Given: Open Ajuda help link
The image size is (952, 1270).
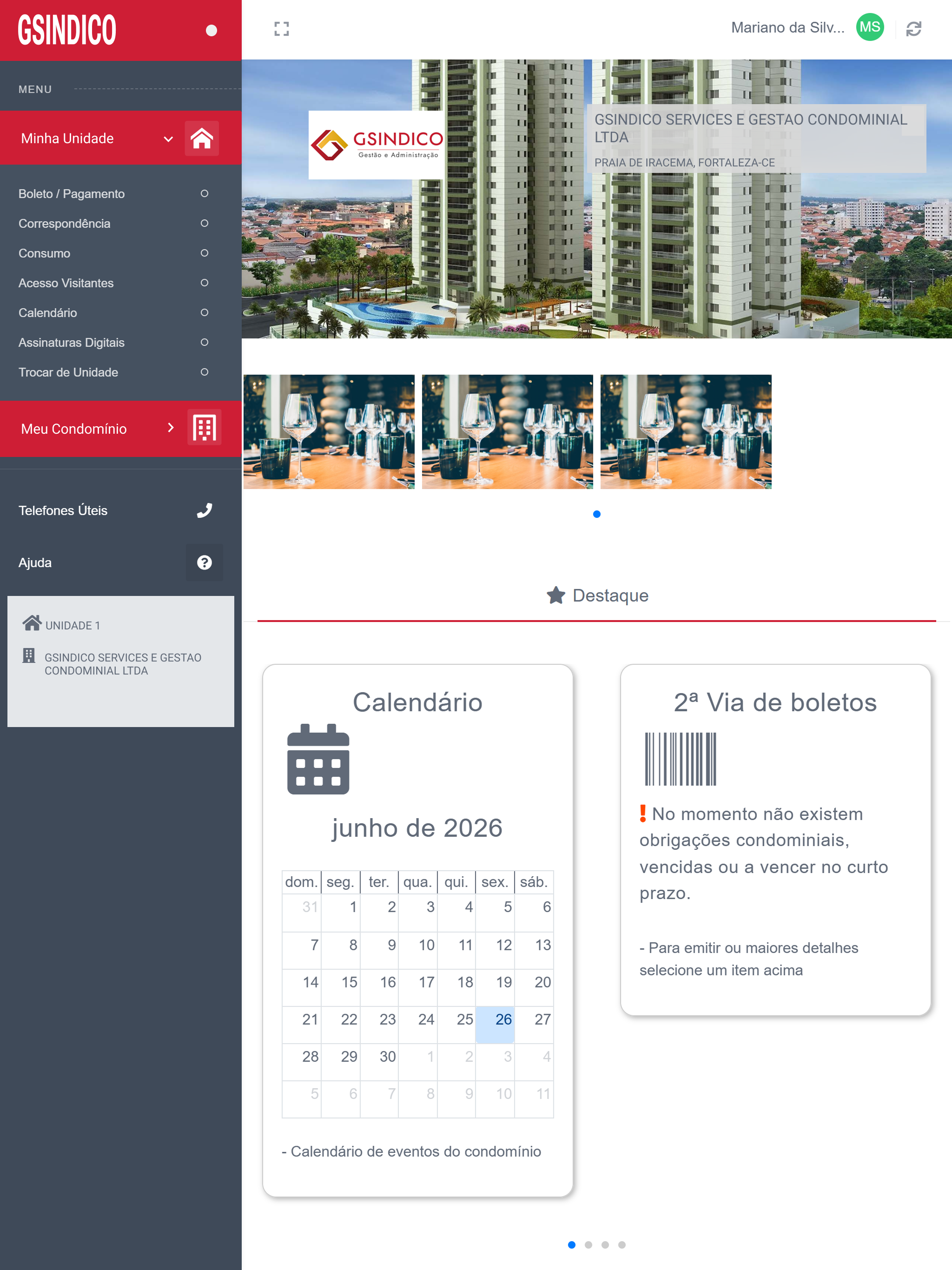Looking at the screenshot, I should coord(35,562).
